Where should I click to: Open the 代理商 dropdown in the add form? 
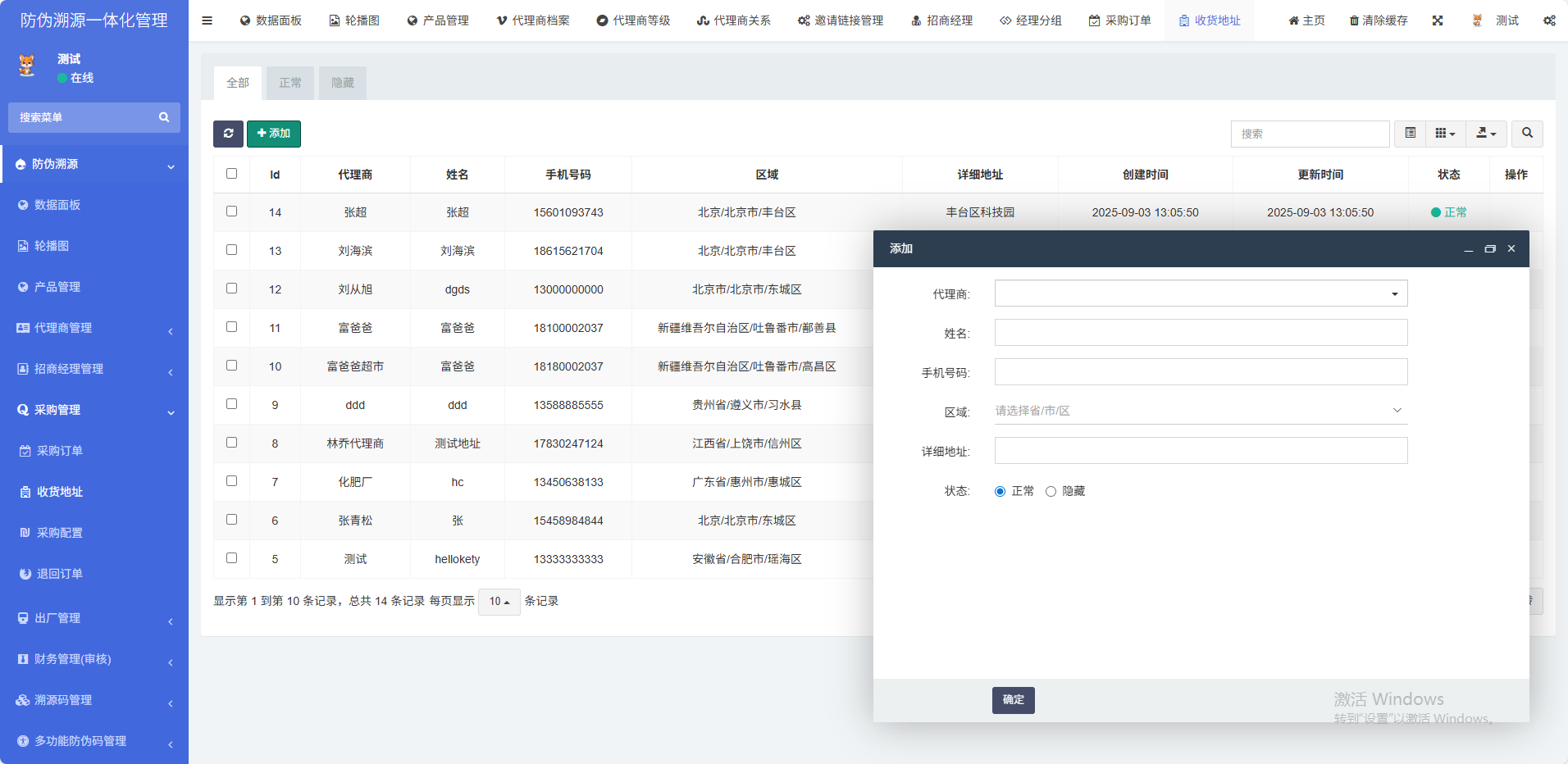1201,293
